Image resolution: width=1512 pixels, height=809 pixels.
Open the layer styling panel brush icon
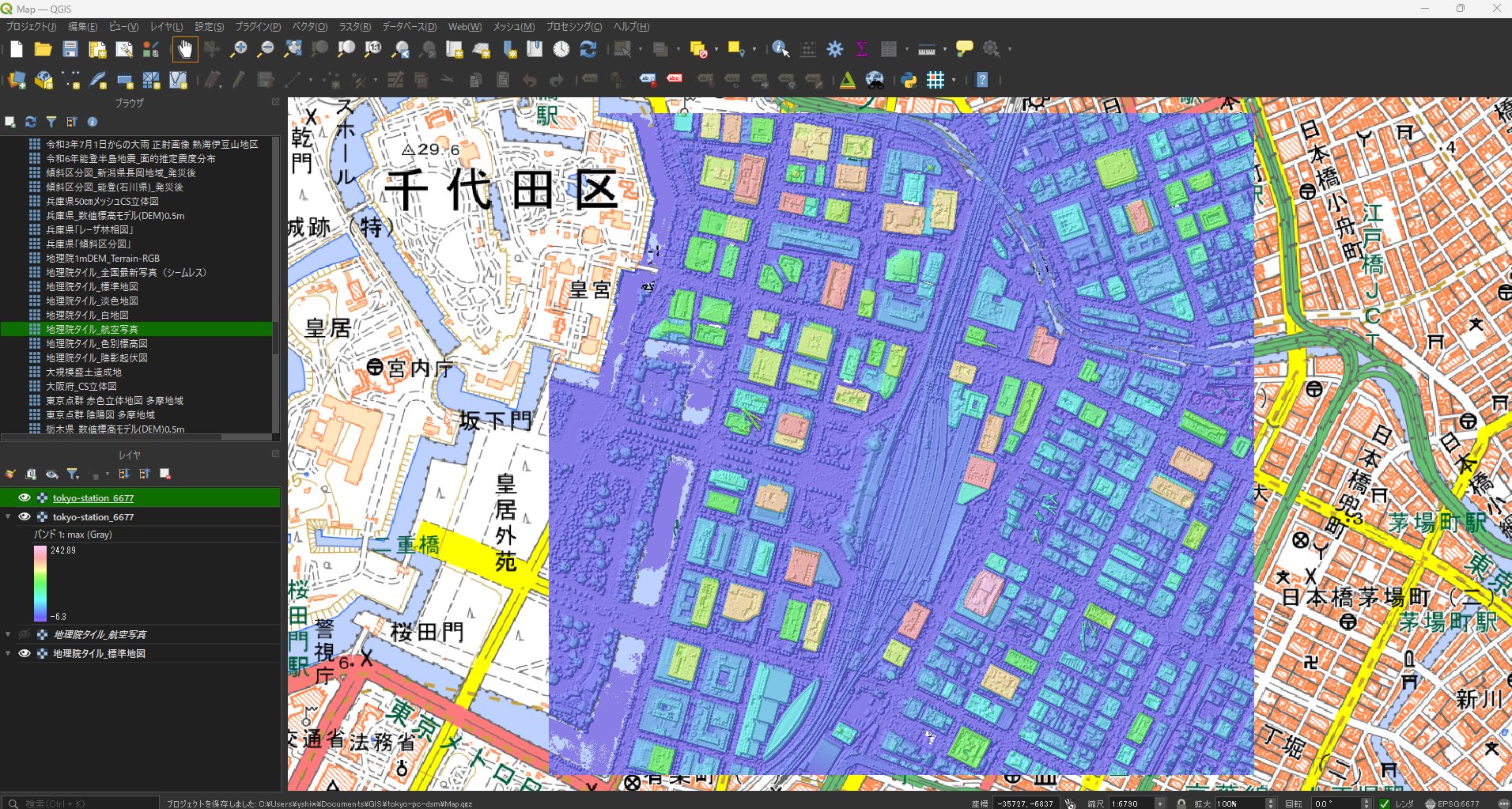[10, 474]
